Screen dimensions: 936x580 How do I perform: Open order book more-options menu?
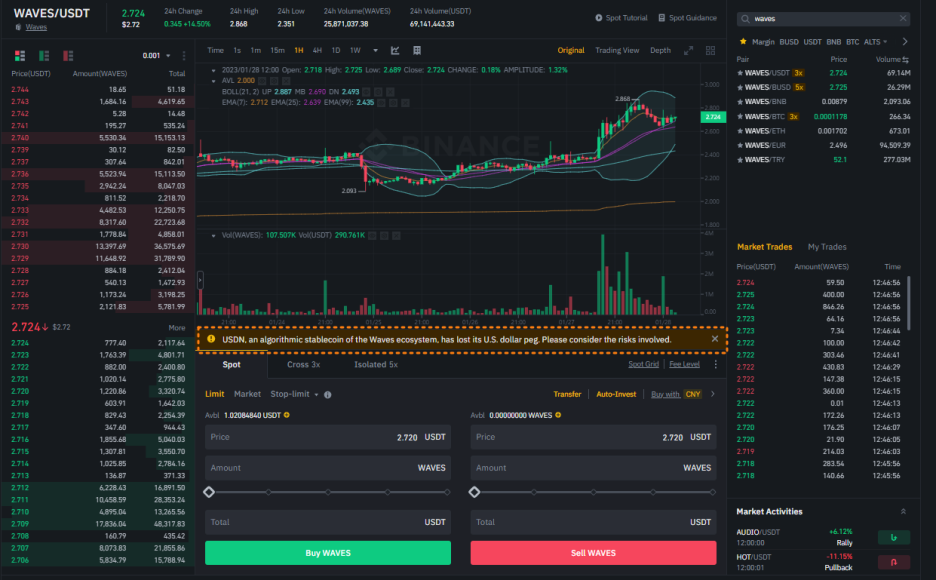point(184,55)
